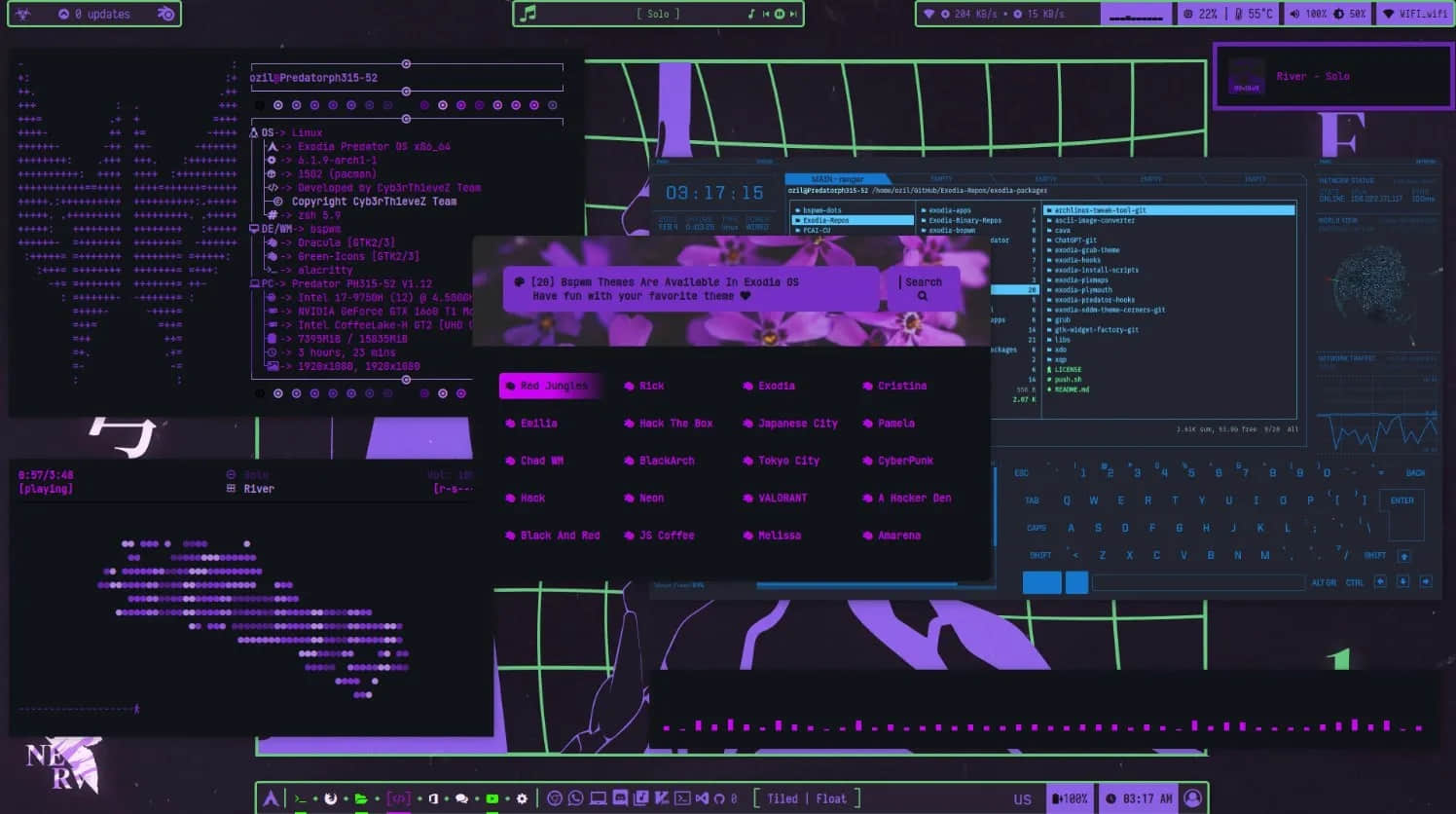Toggle the CAPS key on eDEX keyboard
This screenshot has width=1456, height=814.
pyautogui.click(x=1037, y=528)
